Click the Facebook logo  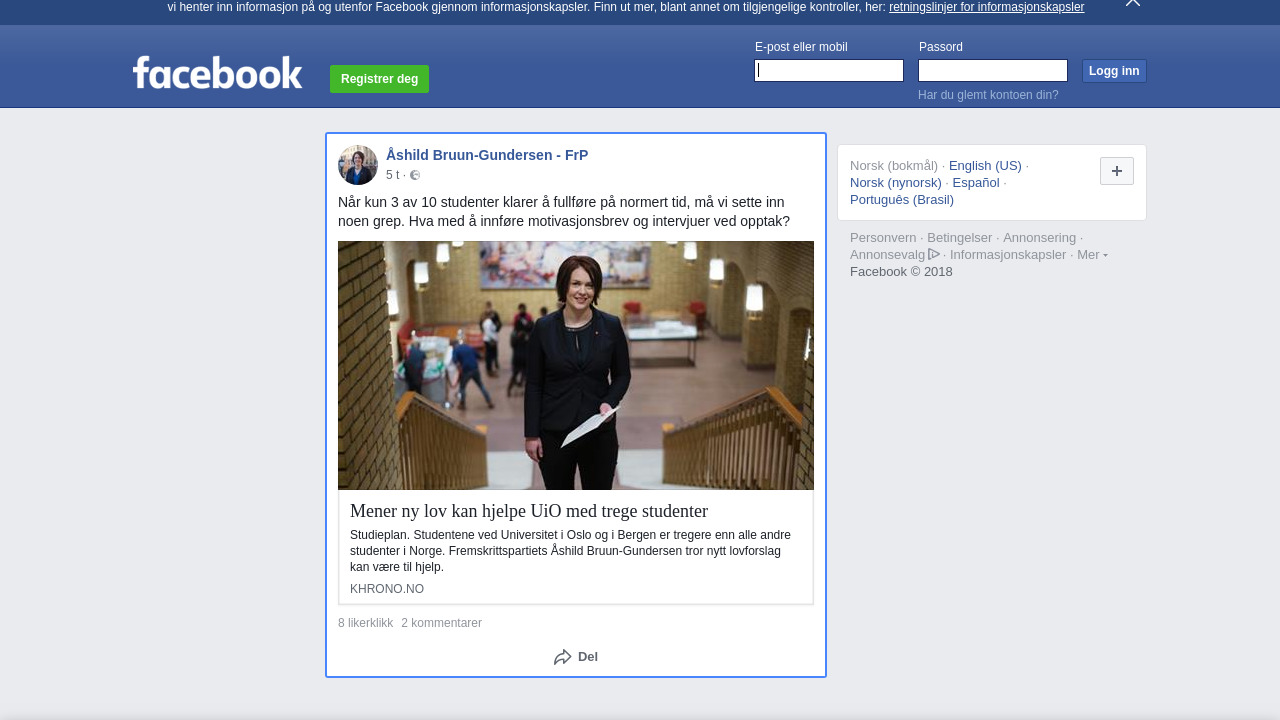tap(217, 72)
